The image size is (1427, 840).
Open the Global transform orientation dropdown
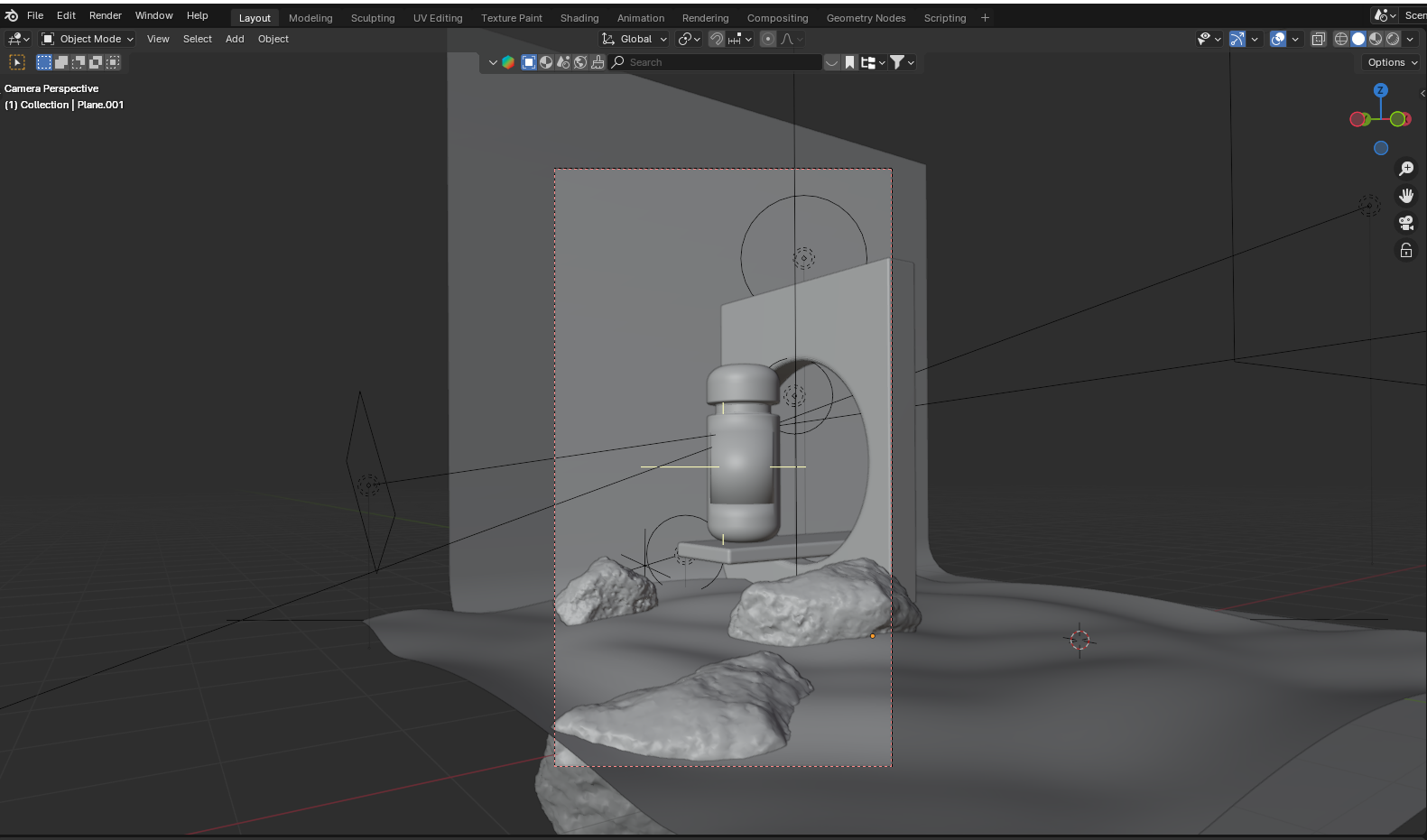[635, 39]
